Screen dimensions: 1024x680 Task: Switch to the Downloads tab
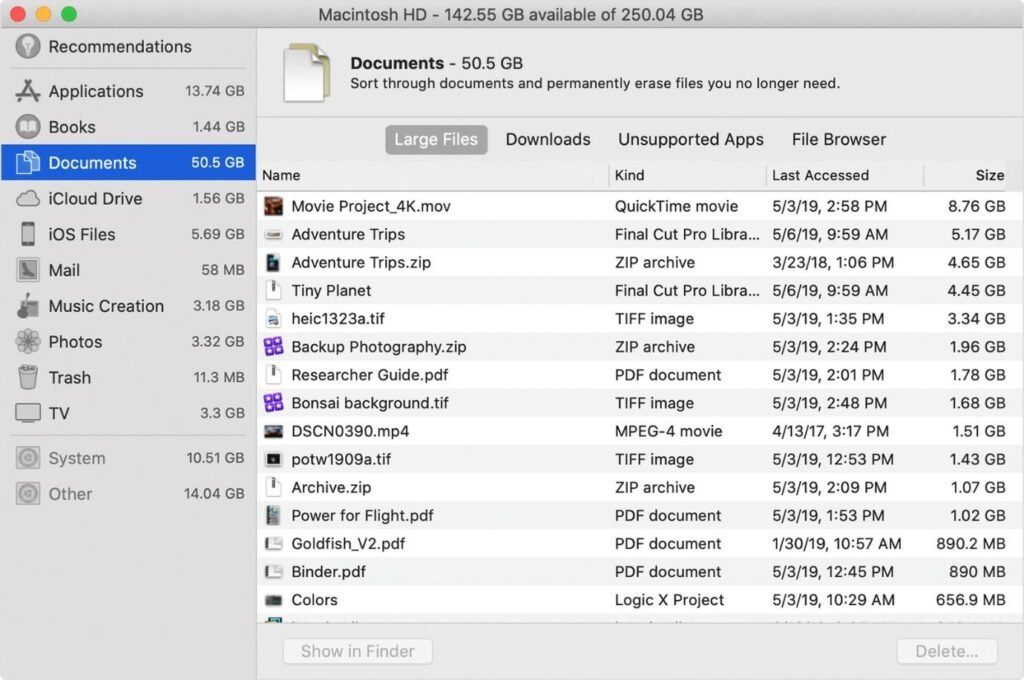(547, 140)
